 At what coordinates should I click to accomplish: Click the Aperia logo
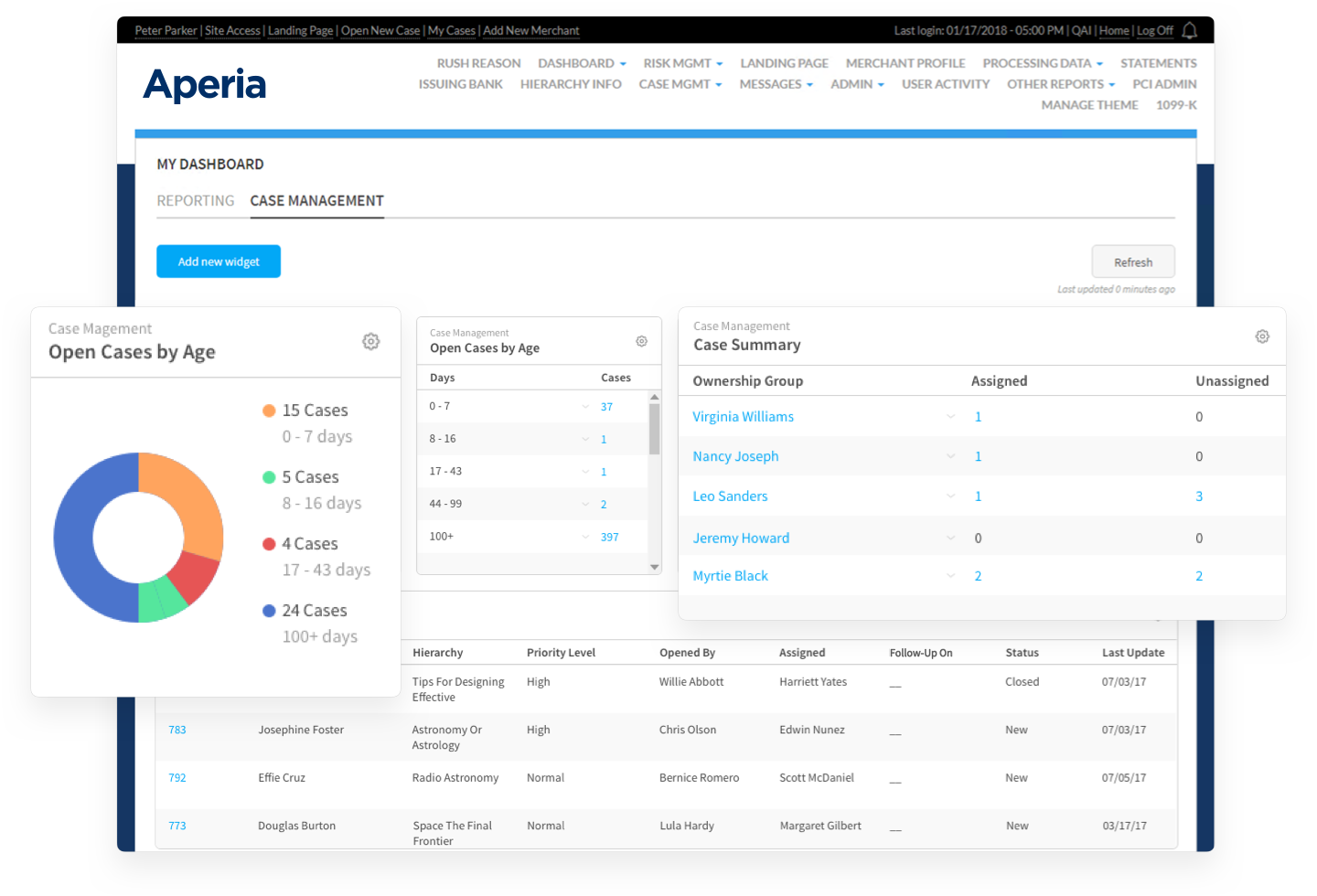(204, 84)
